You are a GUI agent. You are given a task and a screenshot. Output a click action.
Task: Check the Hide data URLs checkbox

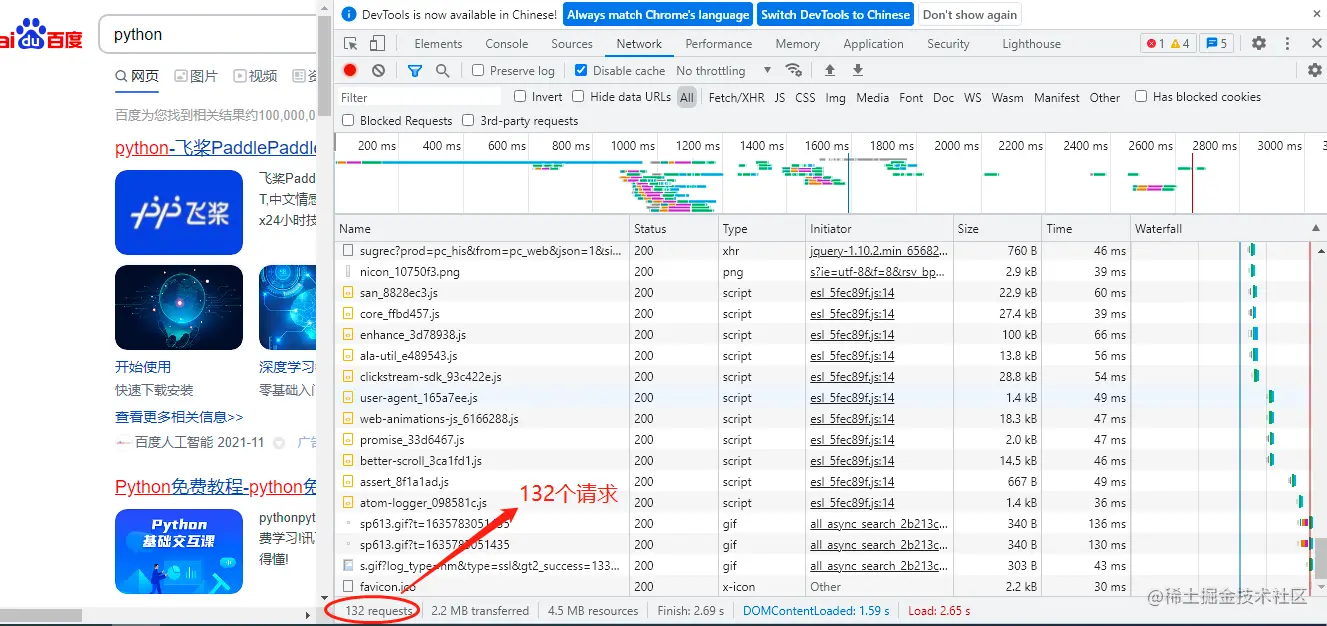coord(578,96)
